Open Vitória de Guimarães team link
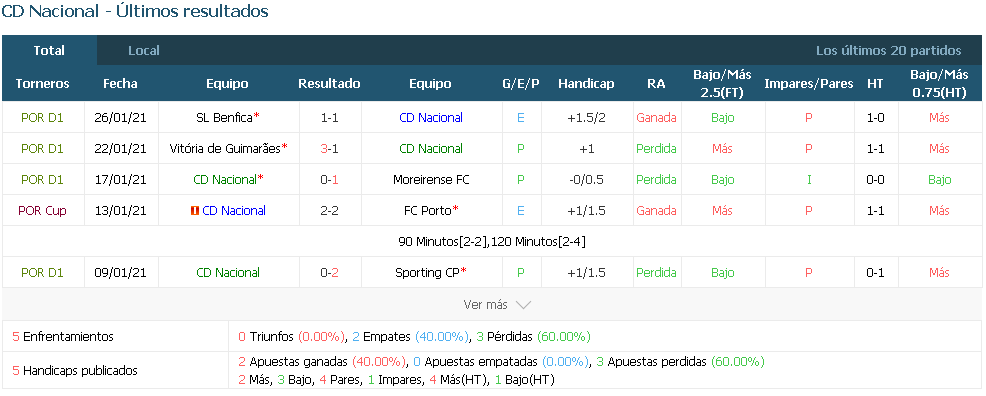Image resolution: width=986 pixels, height=396 pixels. coord(225,148)
